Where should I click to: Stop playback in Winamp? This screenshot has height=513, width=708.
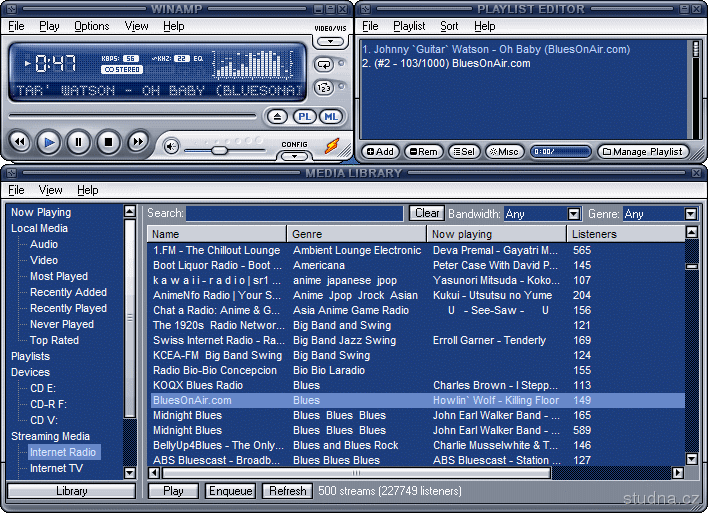tap(108, 143)
